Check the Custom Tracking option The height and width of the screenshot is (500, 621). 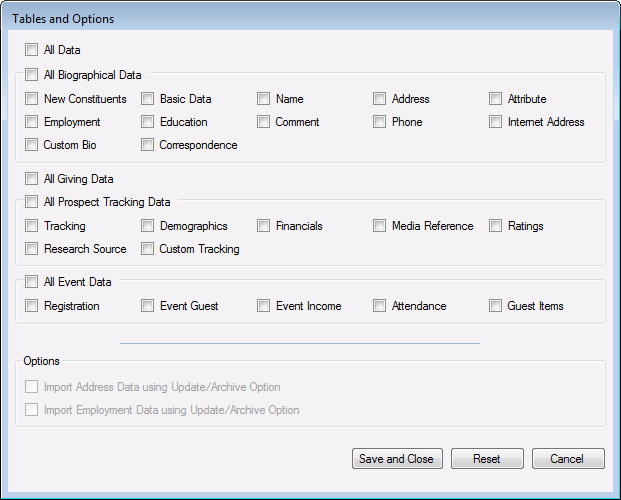pyautogui.click(x=147, y=249)
